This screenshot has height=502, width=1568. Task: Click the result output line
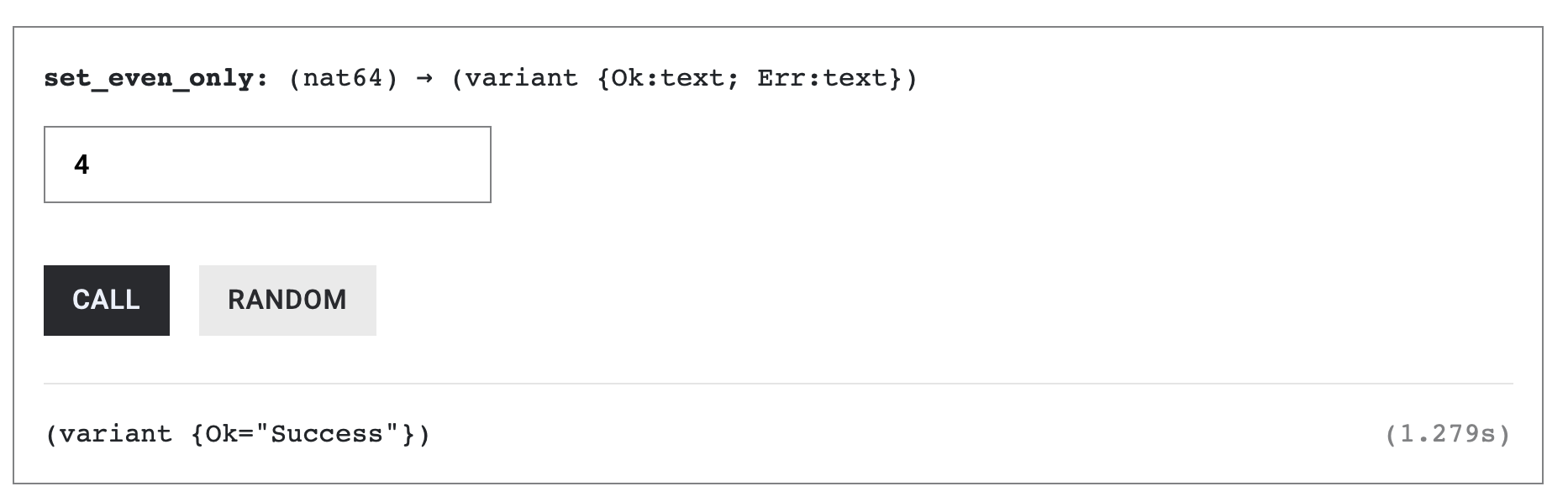click(238, 435)
